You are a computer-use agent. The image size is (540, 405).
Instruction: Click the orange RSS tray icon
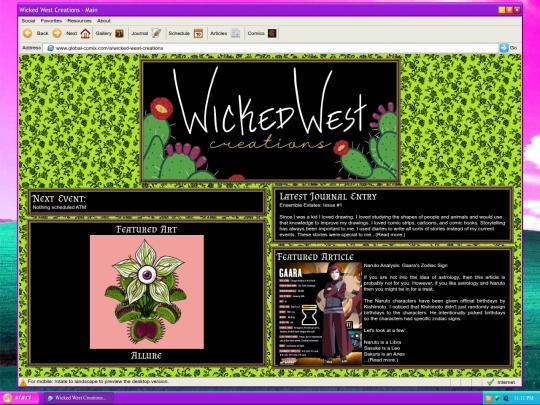tap(488, 398)
